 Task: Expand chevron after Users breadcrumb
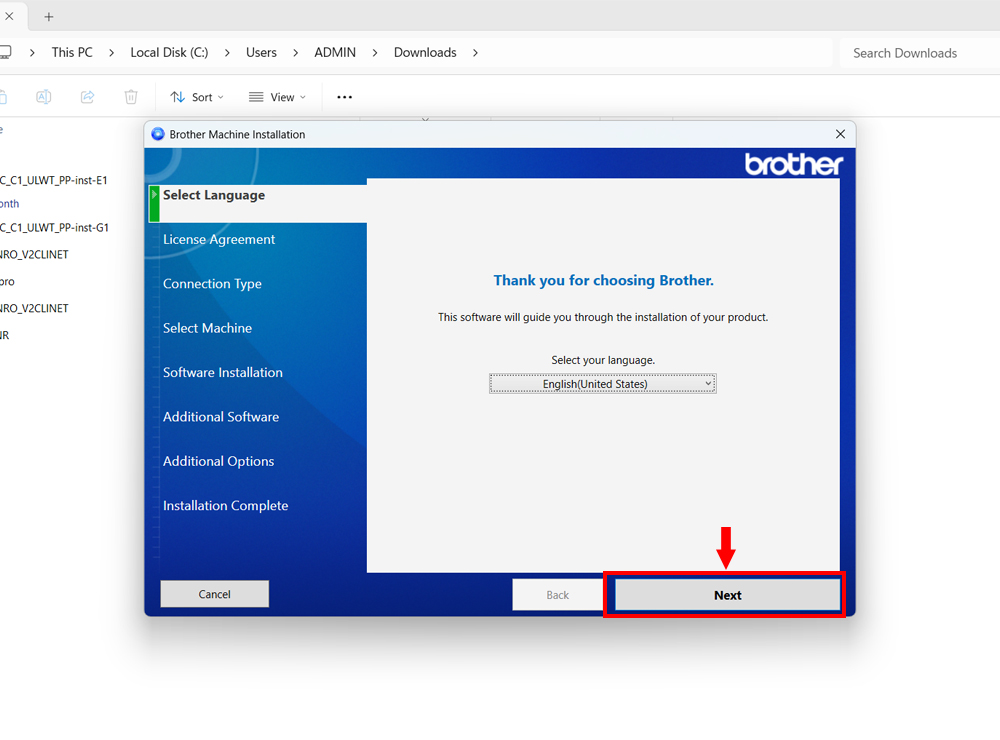pos(295,53)
